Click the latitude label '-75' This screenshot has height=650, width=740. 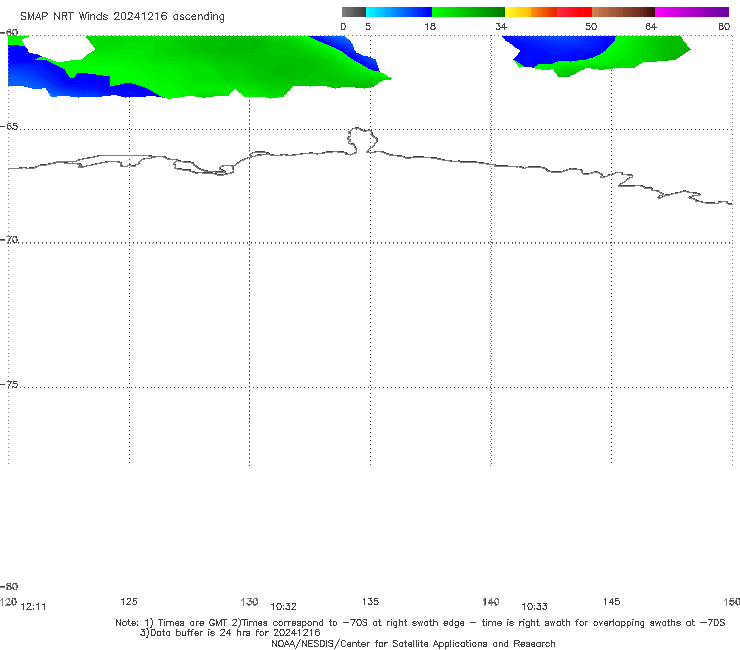tap(9, 385)
